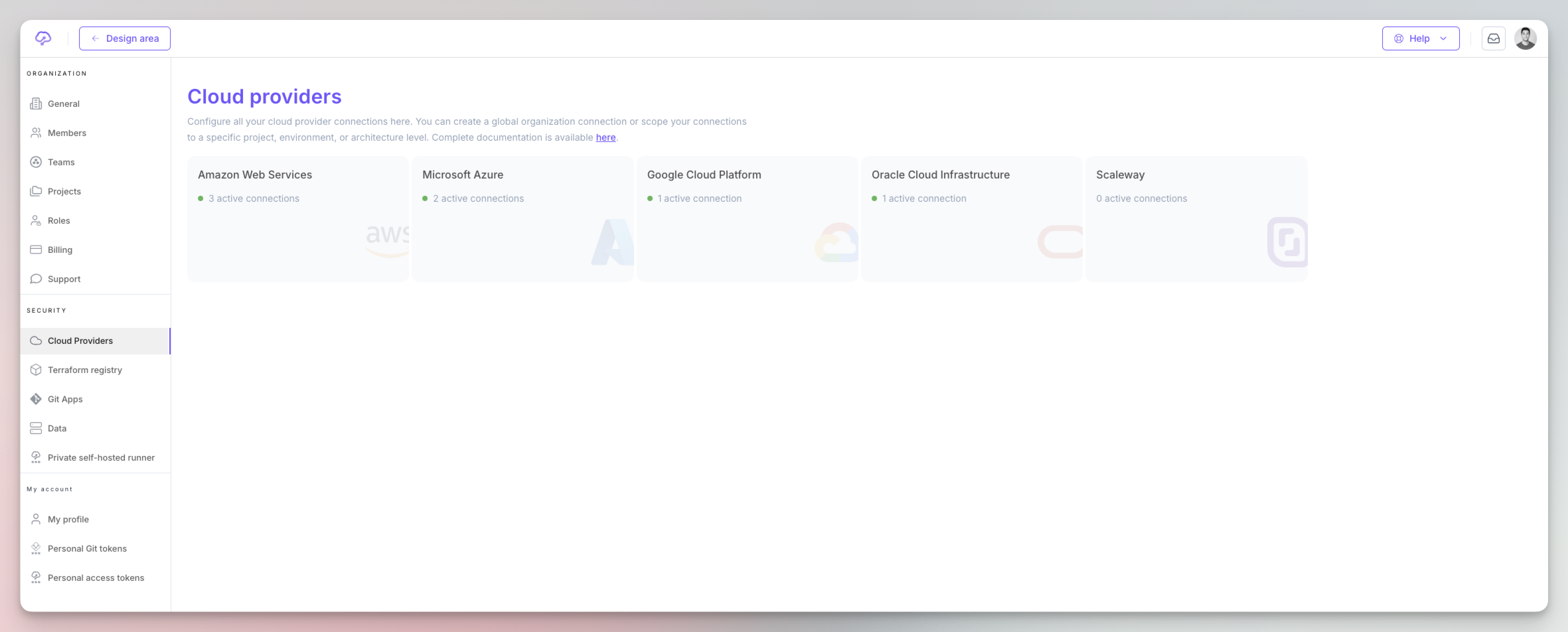Click the Personal access tokens icon
Screen dimensions: 1568x632
click(x=36, y=578)
